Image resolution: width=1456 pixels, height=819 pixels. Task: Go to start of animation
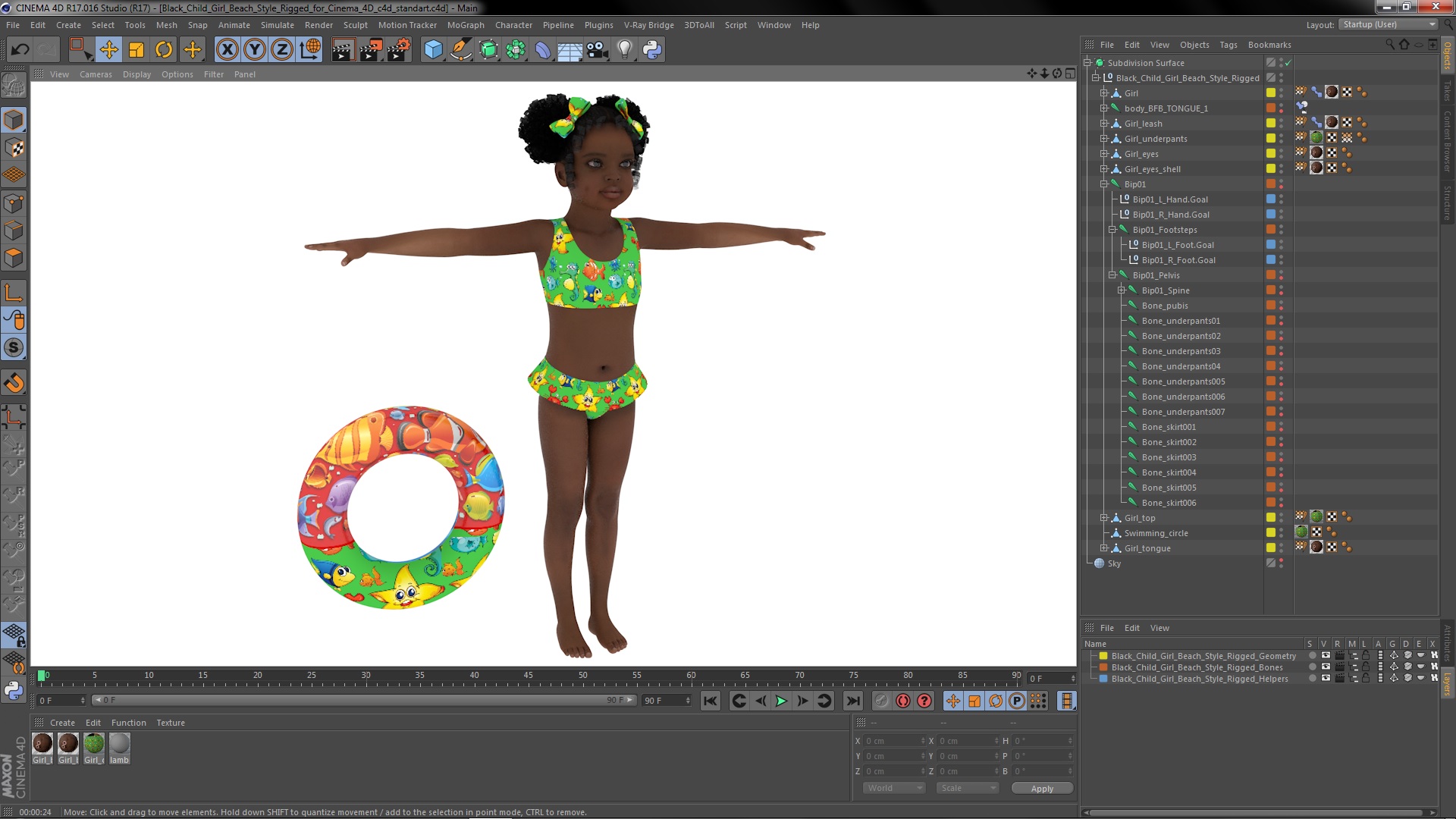tap(710, 701)
